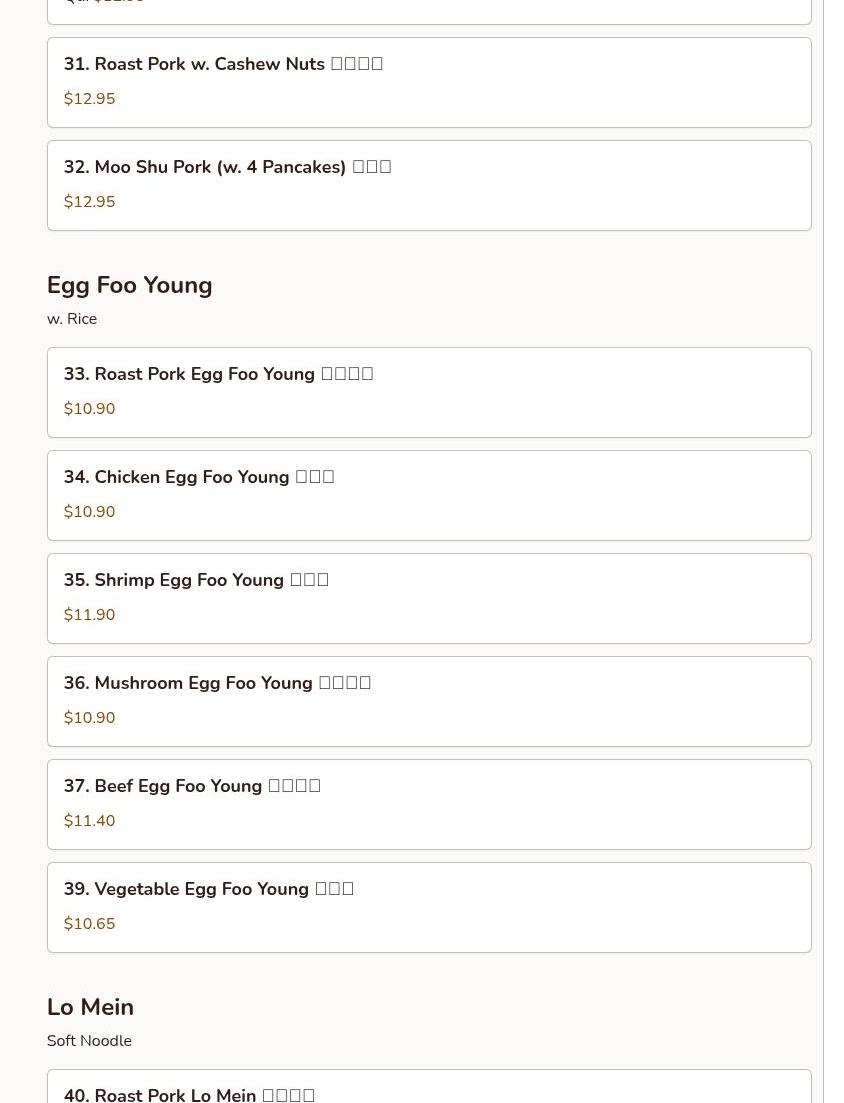844x1103 pixels.
Task: Click the Moo Shu Pork $12.95 price
Action: (x=90, y=202)
